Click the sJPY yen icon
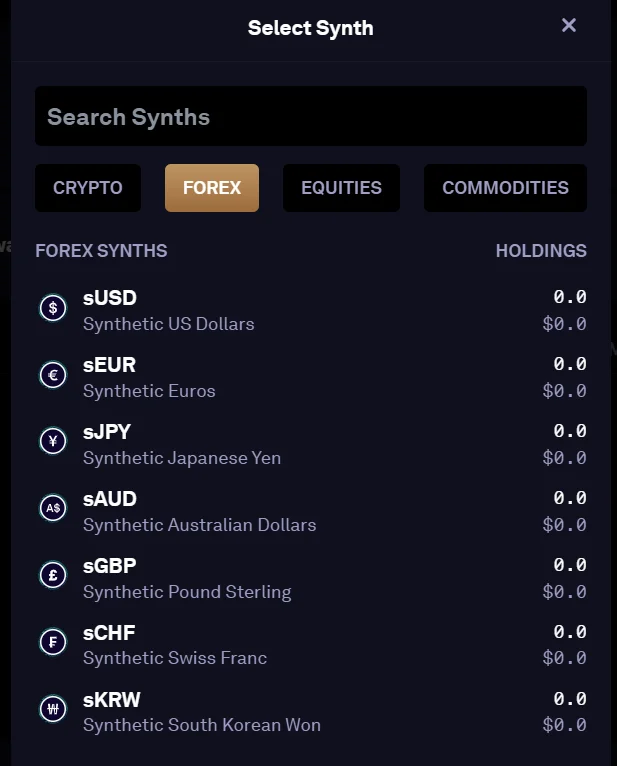The width and height of the screenshot is (617, 766). click(x=53, y=441)
